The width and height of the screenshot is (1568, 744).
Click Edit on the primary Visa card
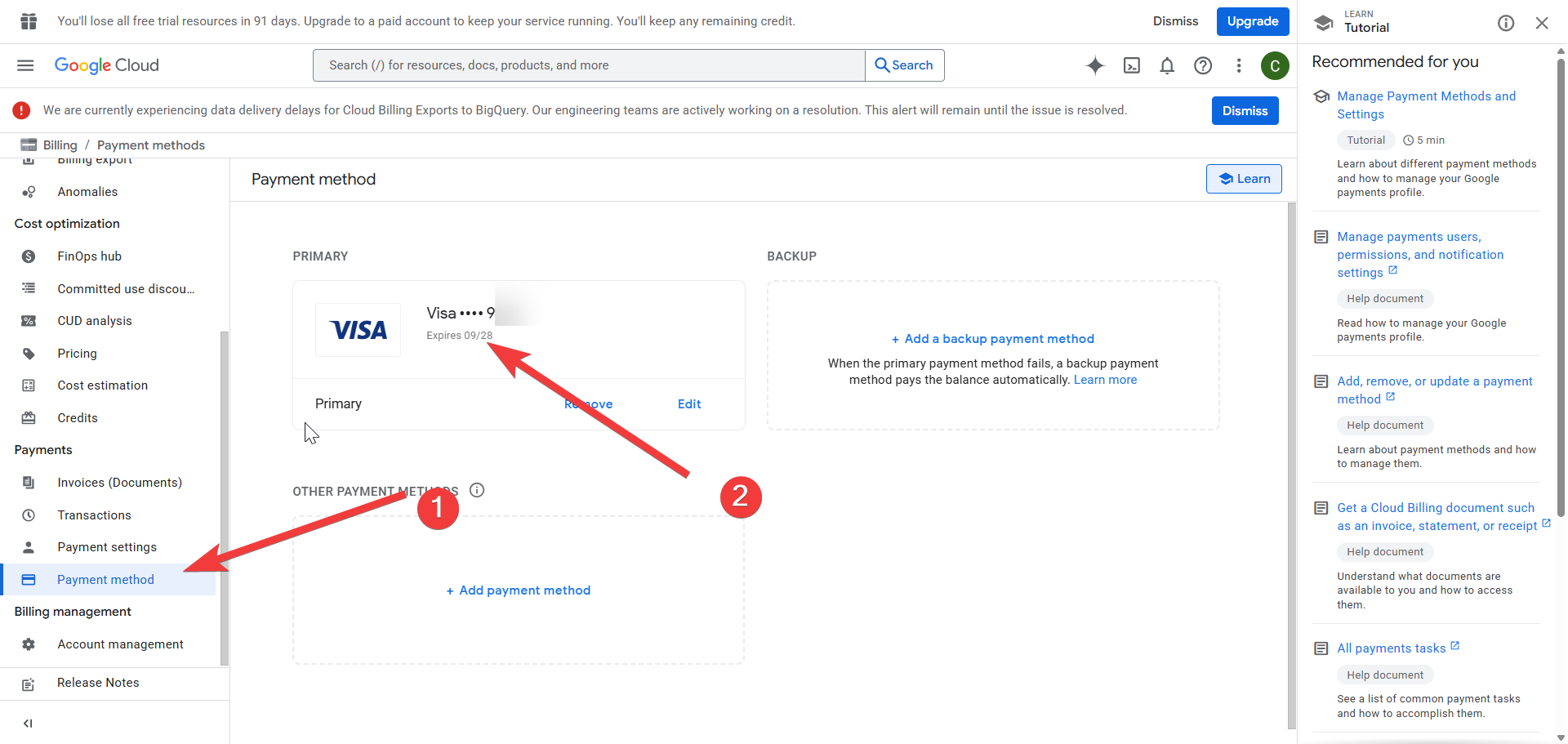pos(689,404)
